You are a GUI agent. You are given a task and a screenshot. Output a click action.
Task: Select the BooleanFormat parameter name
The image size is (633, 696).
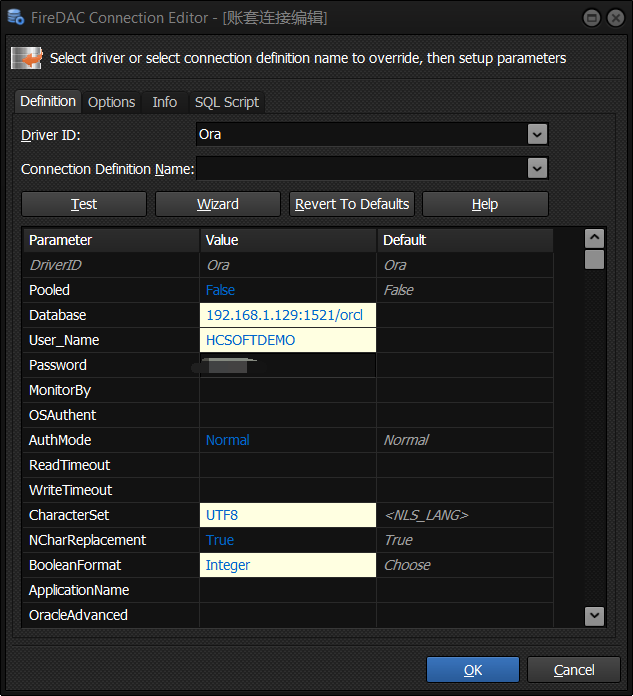(75, 565)
